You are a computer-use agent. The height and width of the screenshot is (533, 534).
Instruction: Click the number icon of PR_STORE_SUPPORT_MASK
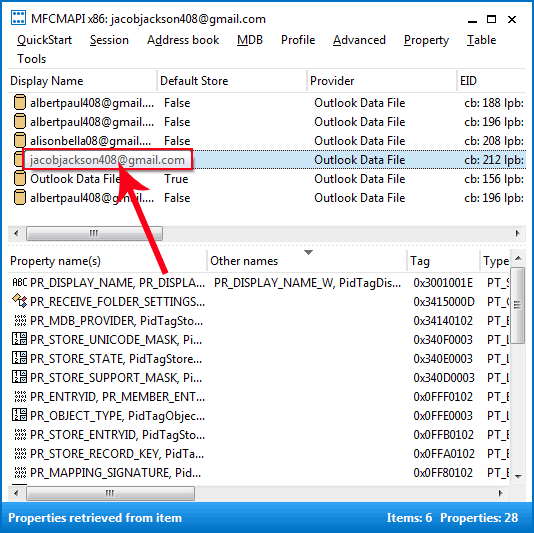point(19,377)
